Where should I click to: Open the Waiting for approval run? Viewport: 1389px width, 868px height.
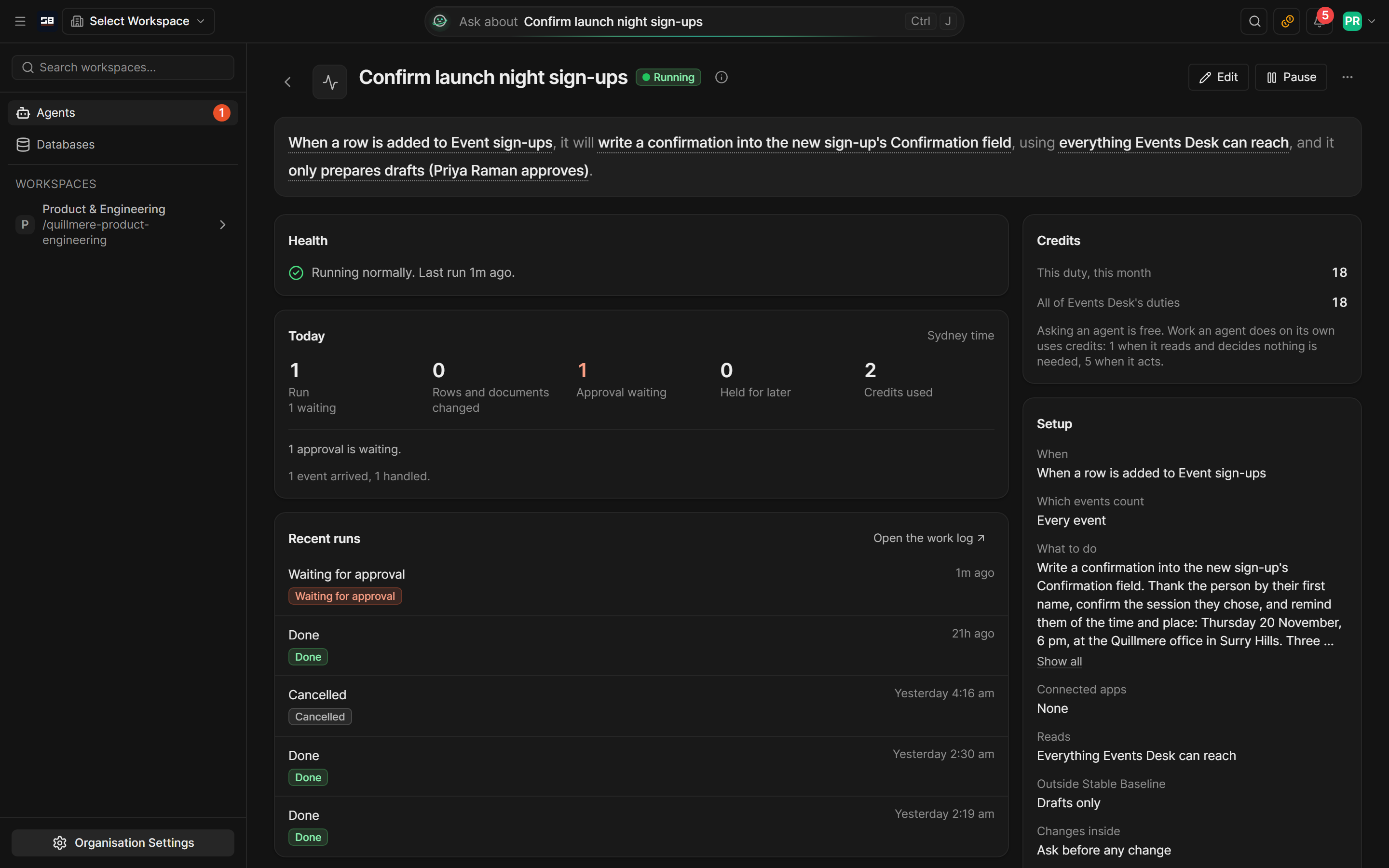tap(641, 585)
